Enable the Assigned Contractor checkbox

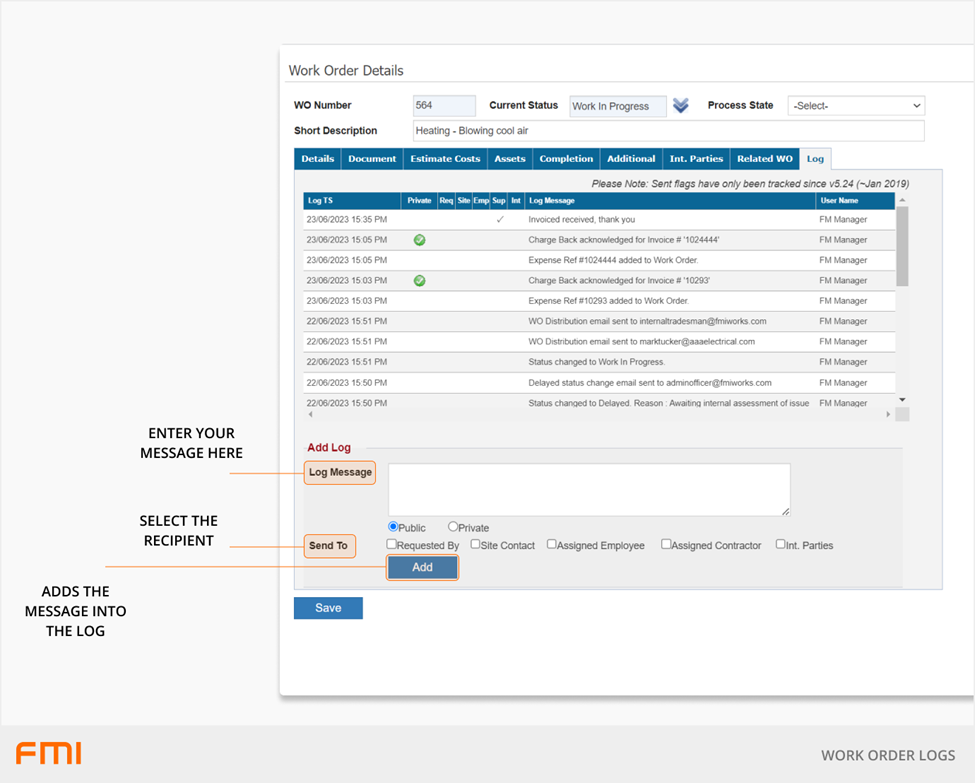pyautogui.click(x=666, y=545)
